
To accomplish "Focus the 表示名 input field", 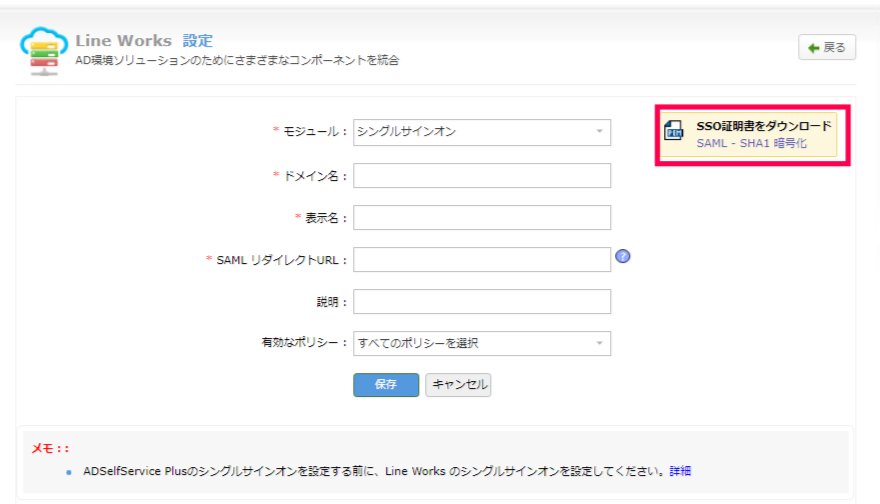I will [x=482, y=218].
